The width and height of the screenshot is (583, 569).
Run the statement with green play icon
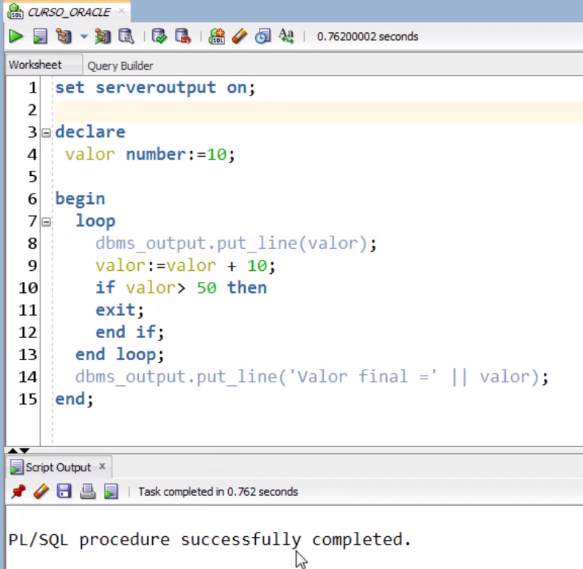[16, 36]
